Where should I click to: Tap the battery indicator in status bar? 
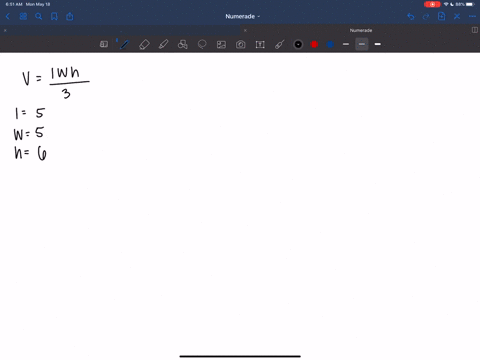470,4
